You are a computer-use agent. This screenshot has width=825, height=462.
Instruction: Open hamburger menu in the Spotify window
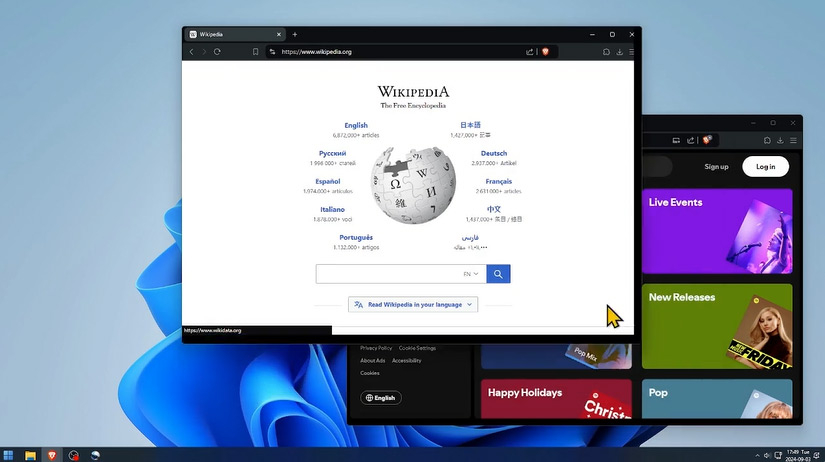tap(793, 140)
